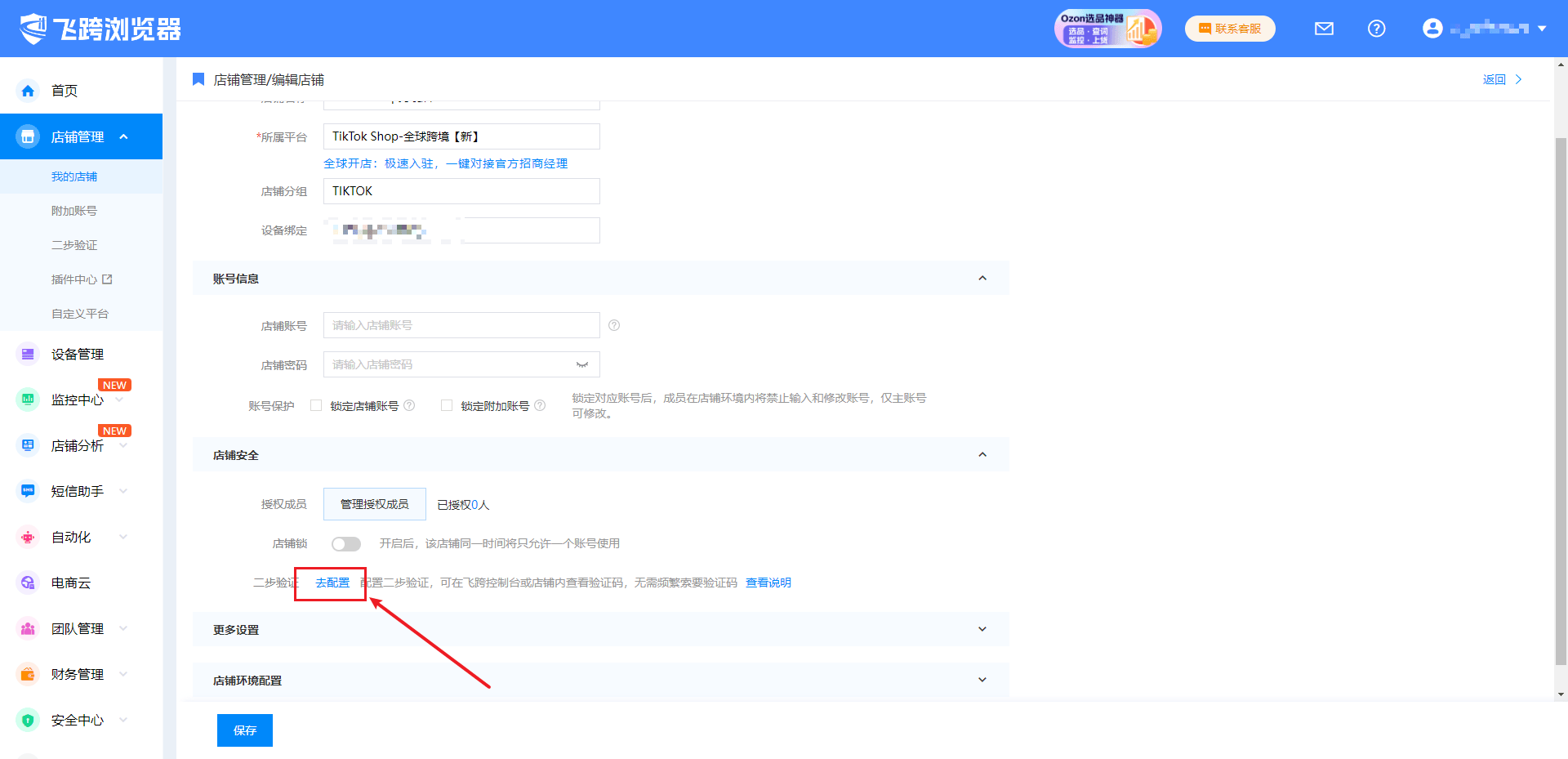1568x759 pixels.
Task: Open the Ozon选品神器 banner
Action: point(1107,29)
